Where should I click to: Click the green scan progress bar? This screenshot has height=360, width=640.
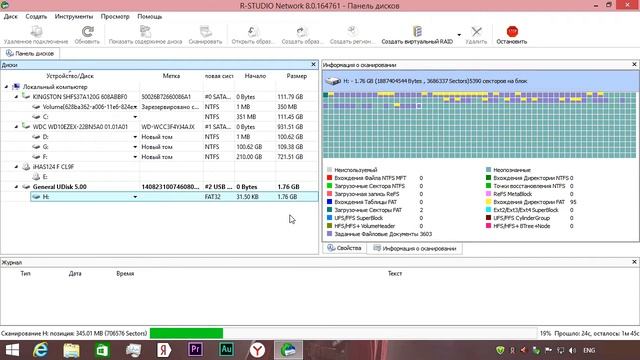[x=186, y=333]
